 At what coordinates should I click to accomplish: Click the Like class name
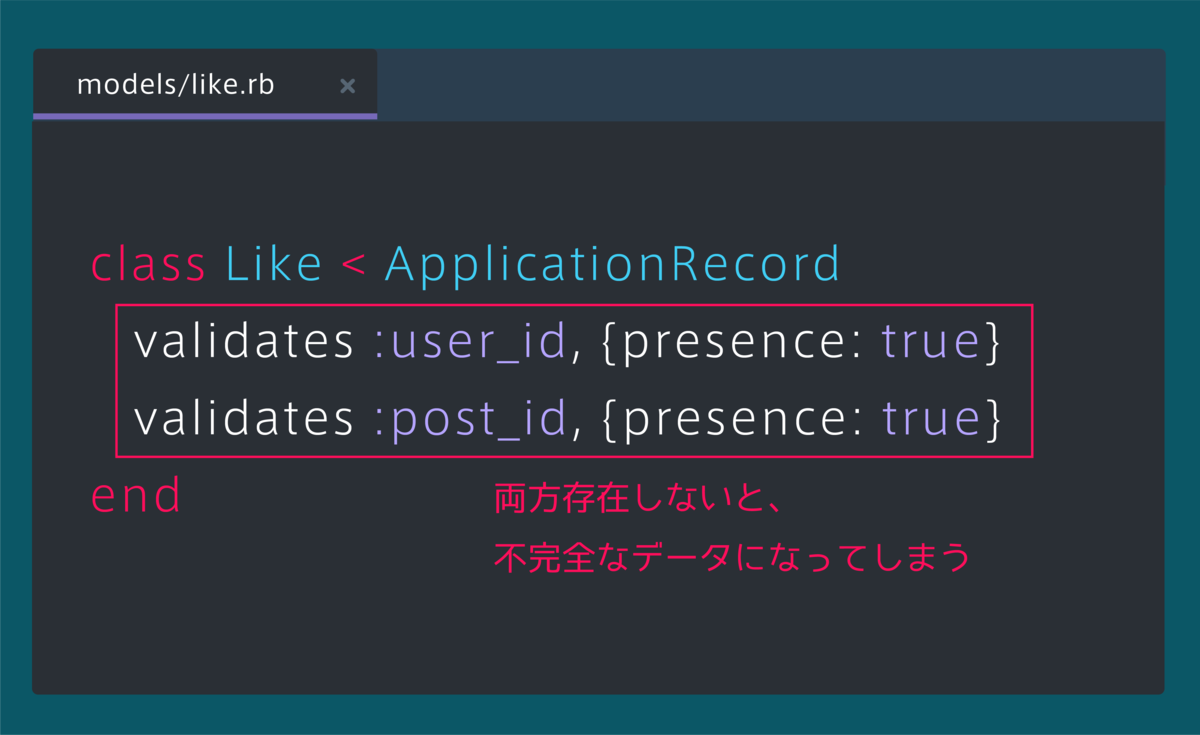[273, 264]
